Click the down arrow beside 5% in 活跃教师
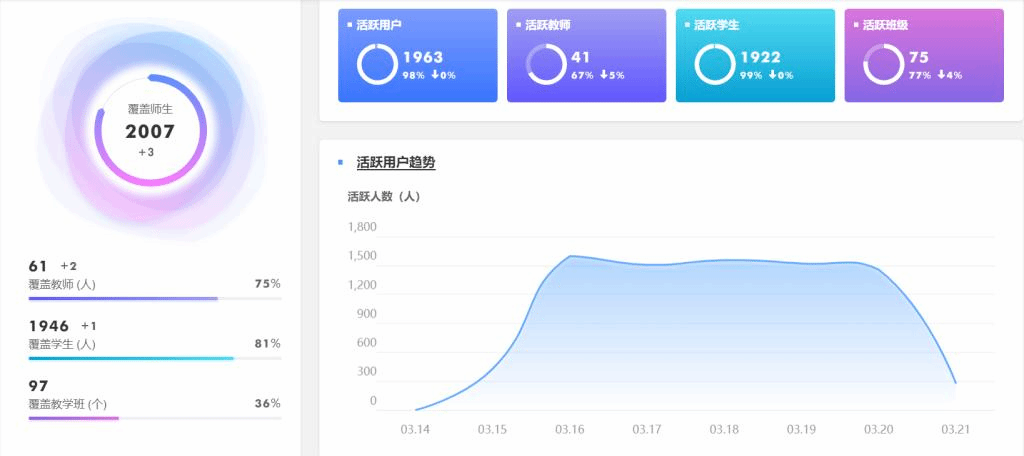Screen dimensions: 1024x456 pos(604,75)
